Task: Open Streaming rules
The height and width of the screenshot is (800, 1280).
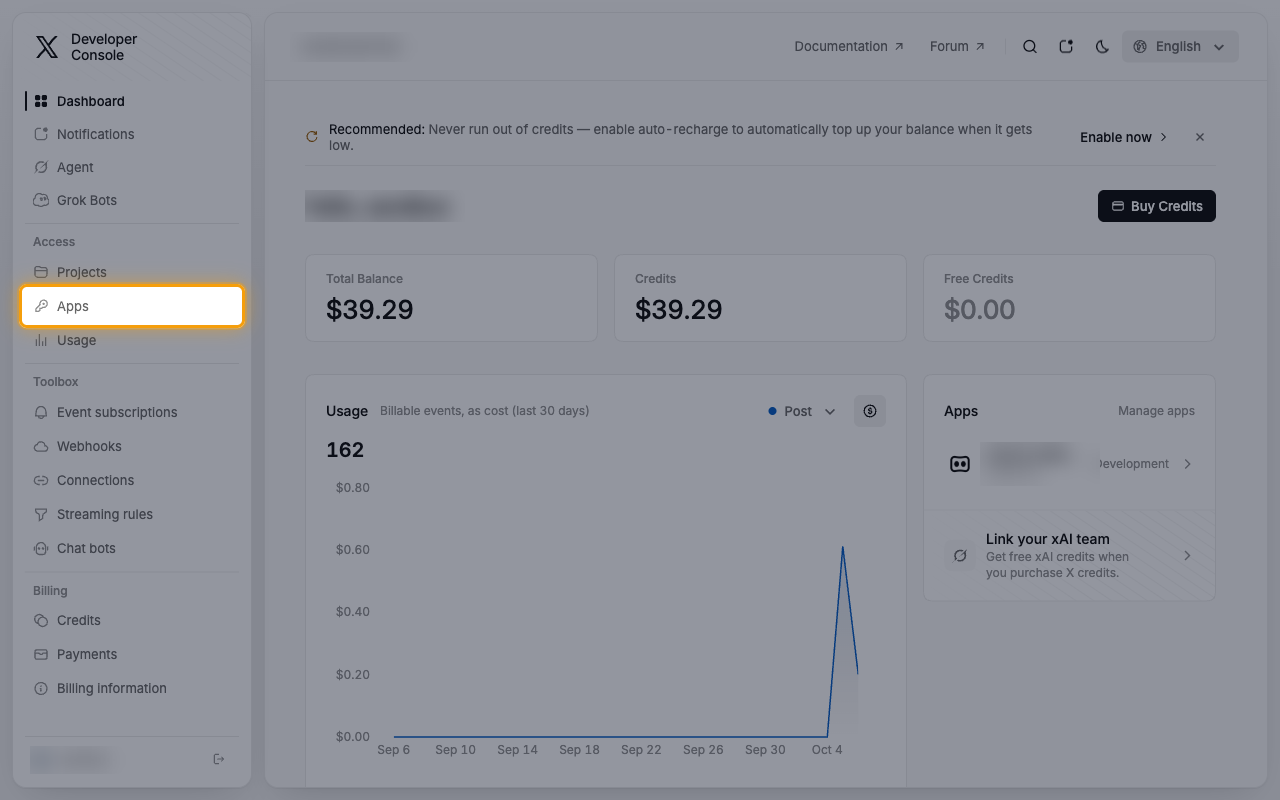Action: 132,514
